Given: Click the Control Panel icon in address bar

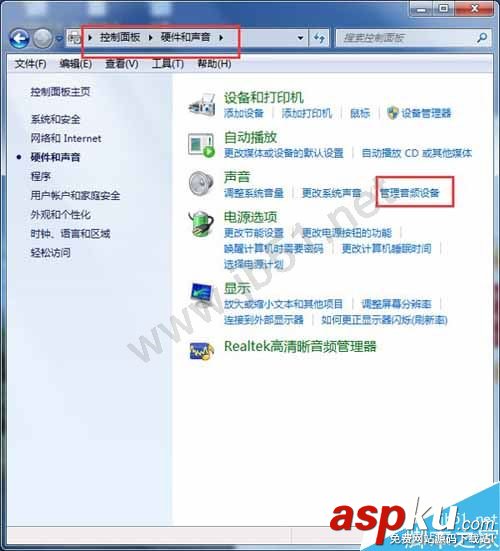Looking at the screenshot, I should click(x=74, y=38).
